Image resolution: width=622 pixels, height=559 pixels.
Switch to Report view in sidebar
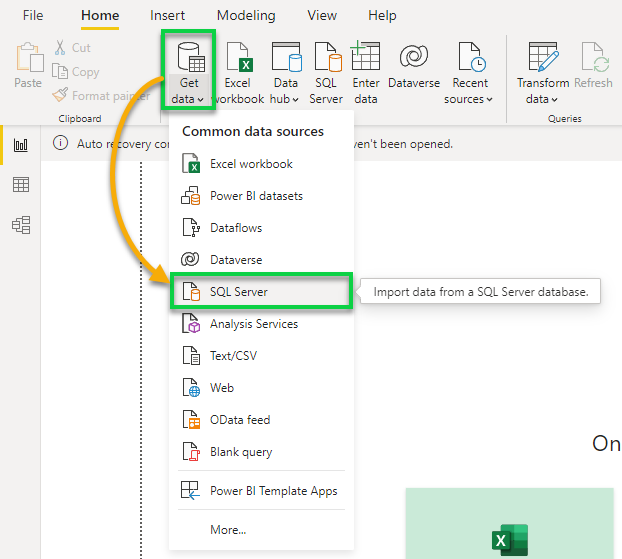[x=21, y=145]
